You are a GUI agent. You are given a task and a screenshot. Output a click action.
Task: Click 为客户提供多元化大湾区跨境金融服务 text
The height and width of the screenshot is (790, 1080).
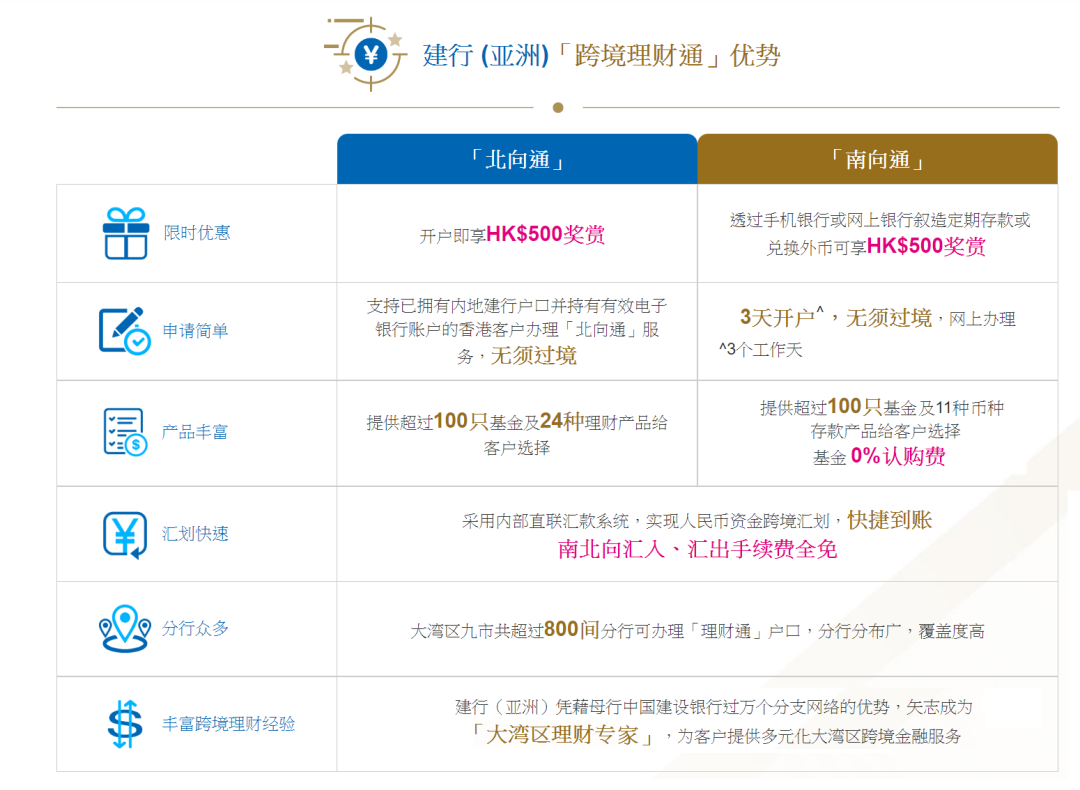[819, 736]
